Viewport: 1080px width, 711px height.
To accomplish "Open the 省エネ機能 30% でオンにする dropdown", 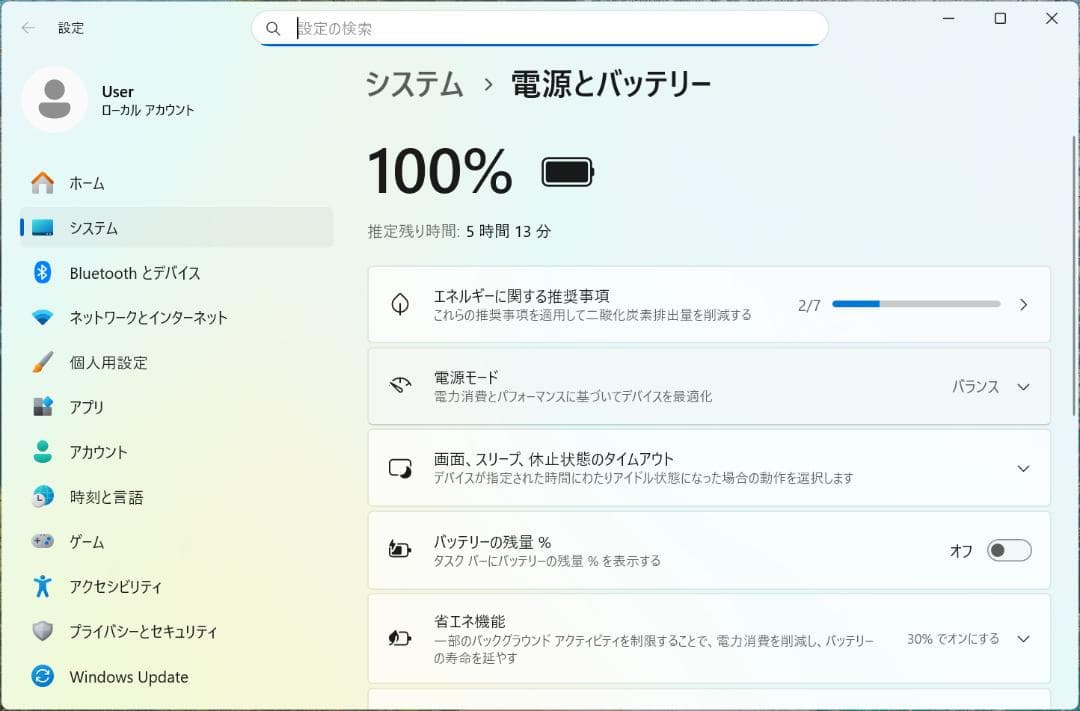I will tap(1022, 638).
